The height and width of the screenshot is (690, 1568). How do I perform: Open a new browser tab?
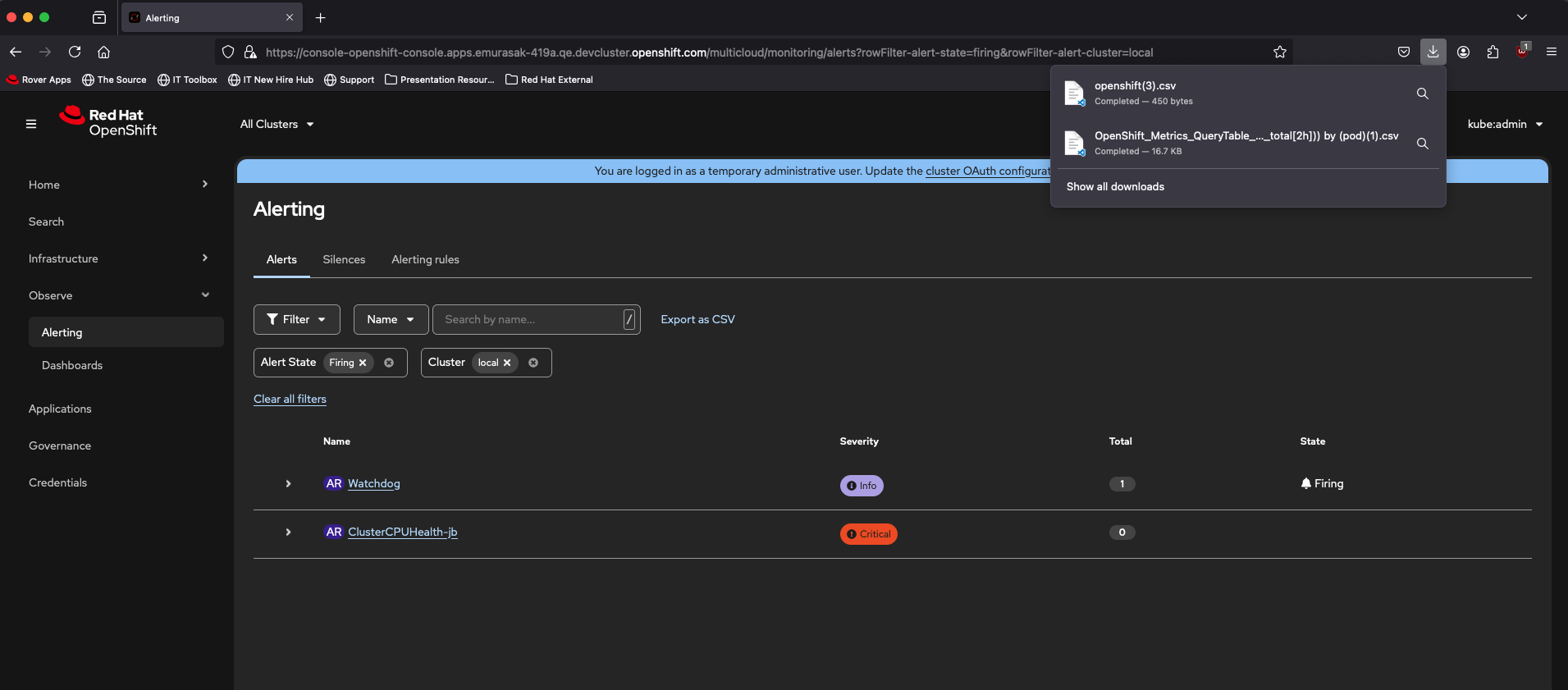coord(321,17)
